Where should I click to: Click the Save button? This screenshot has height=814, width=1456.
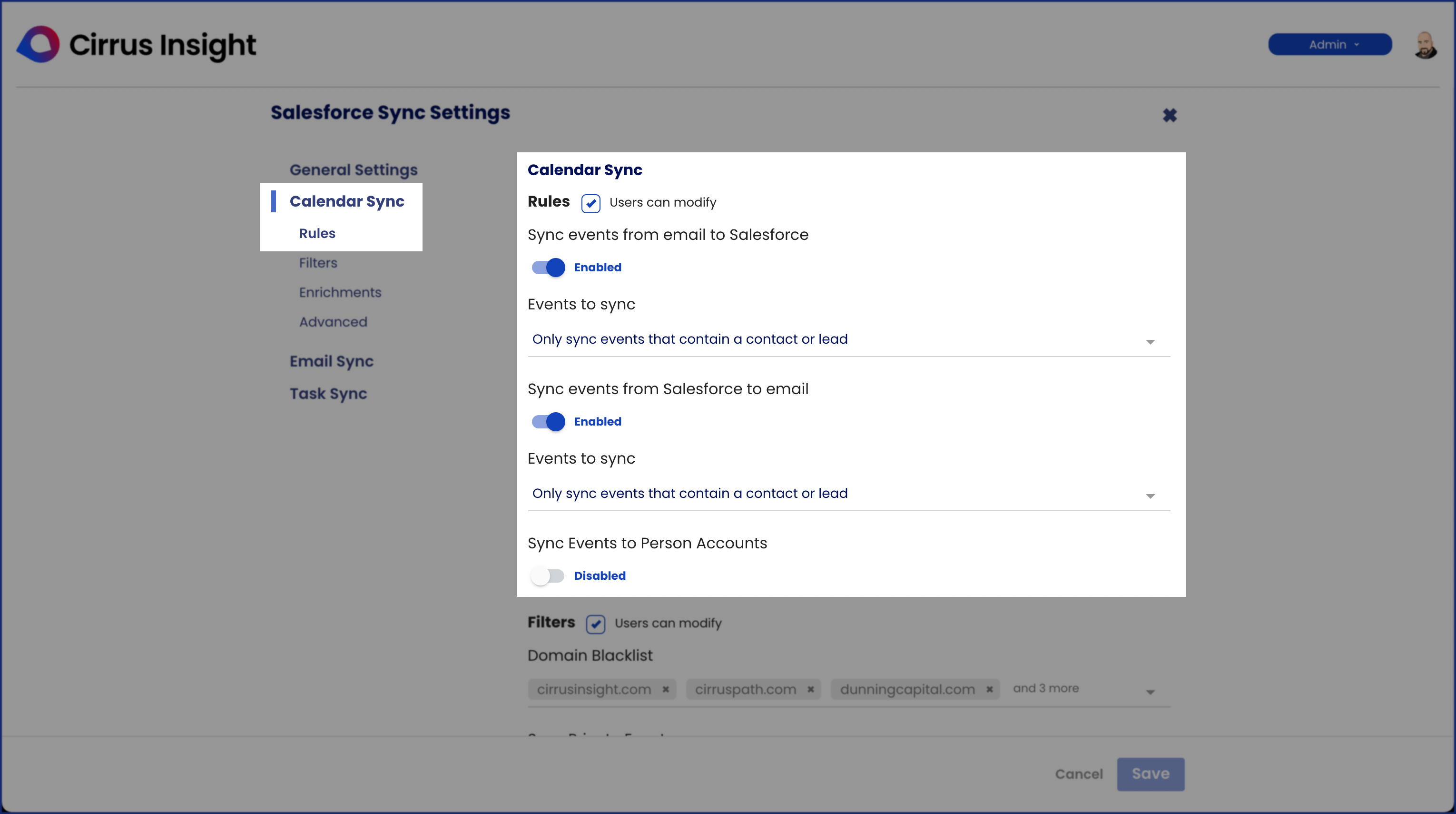click(1150, 774)
